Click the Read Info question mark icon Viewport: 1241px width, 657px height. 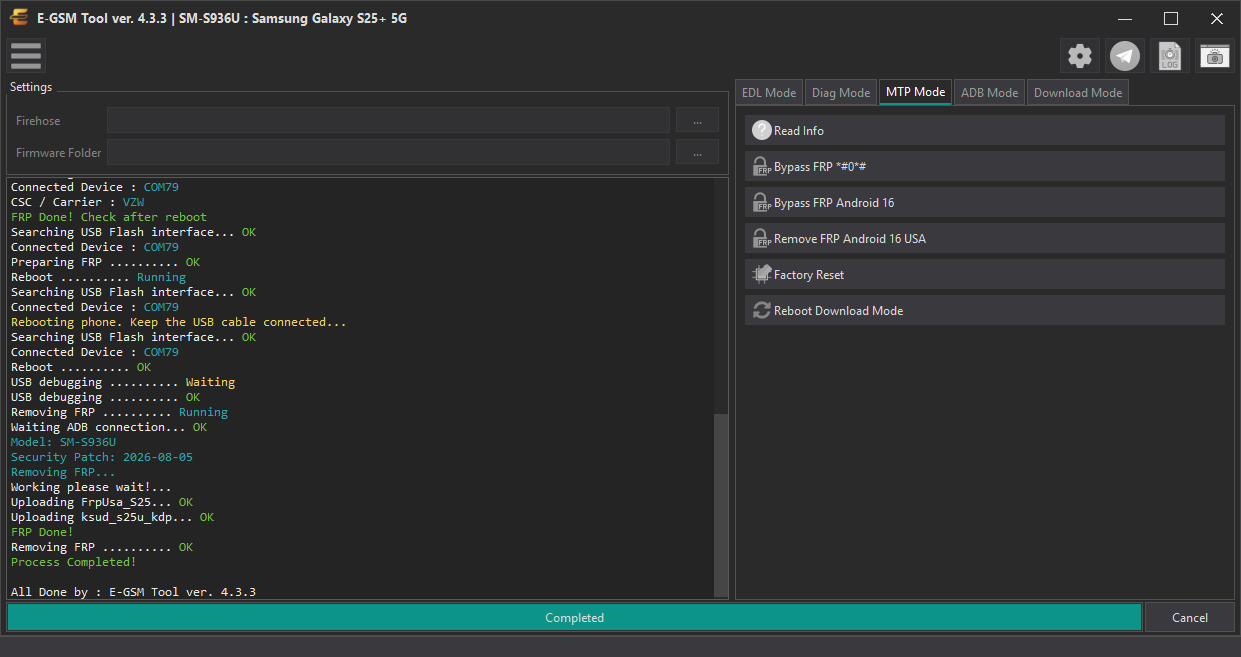coord(762,130)
